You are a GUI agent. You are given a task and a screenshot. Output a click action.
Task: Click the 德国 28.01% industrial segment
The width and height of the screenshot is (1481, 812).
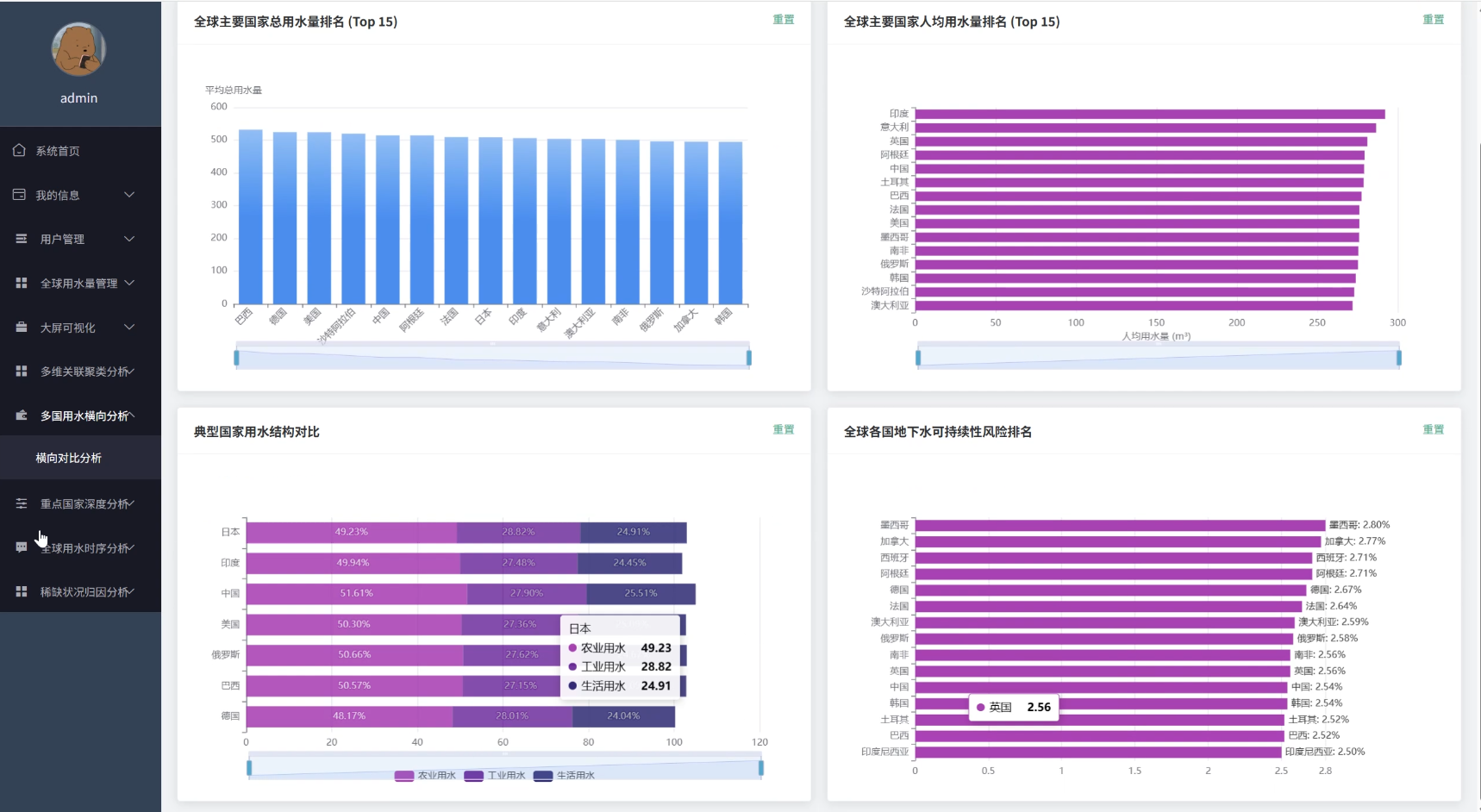pos(512,716)
